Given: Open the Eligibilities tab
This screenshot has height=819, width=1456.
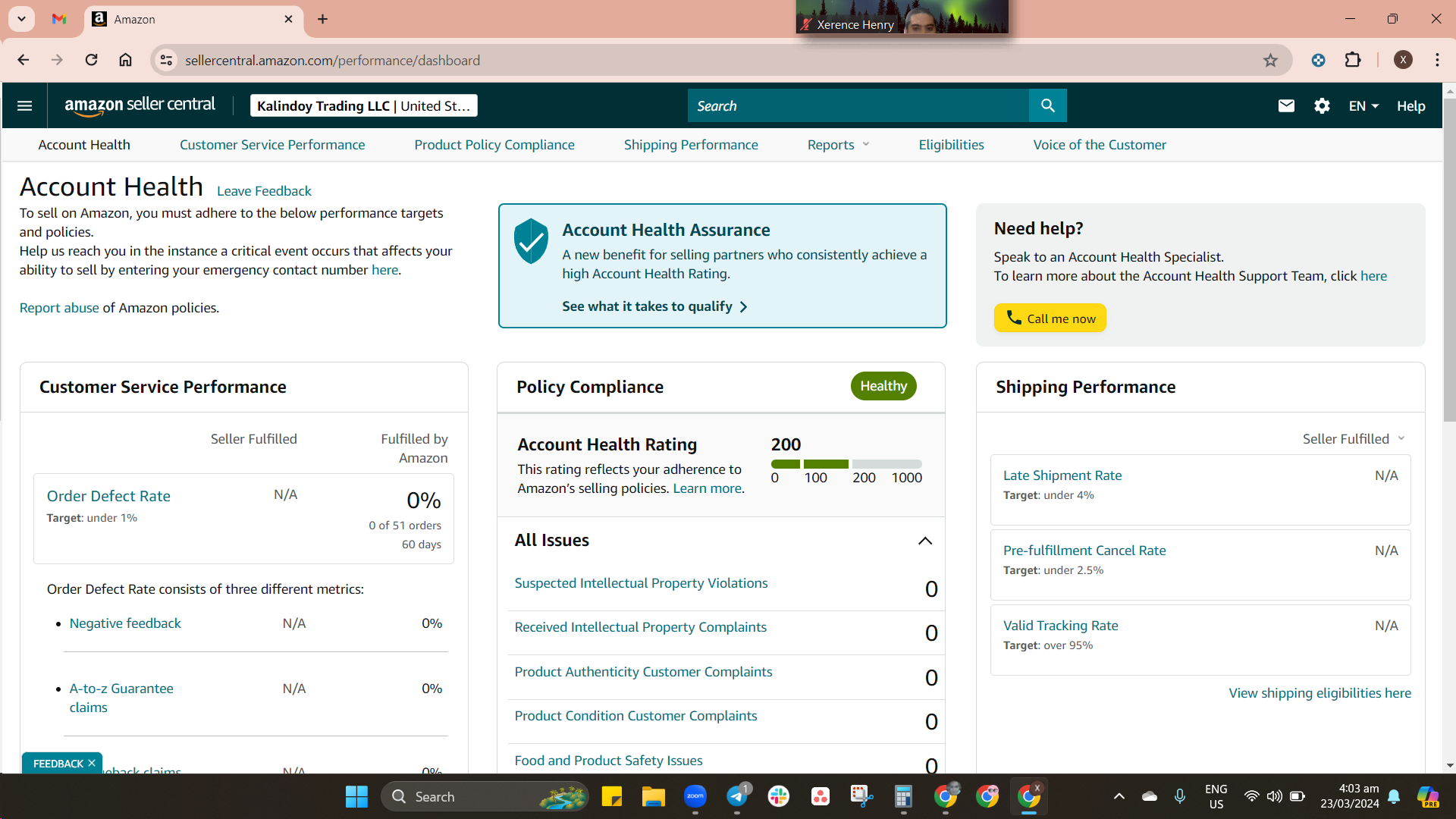Looking at the screenshot, I should pos(951,145).
